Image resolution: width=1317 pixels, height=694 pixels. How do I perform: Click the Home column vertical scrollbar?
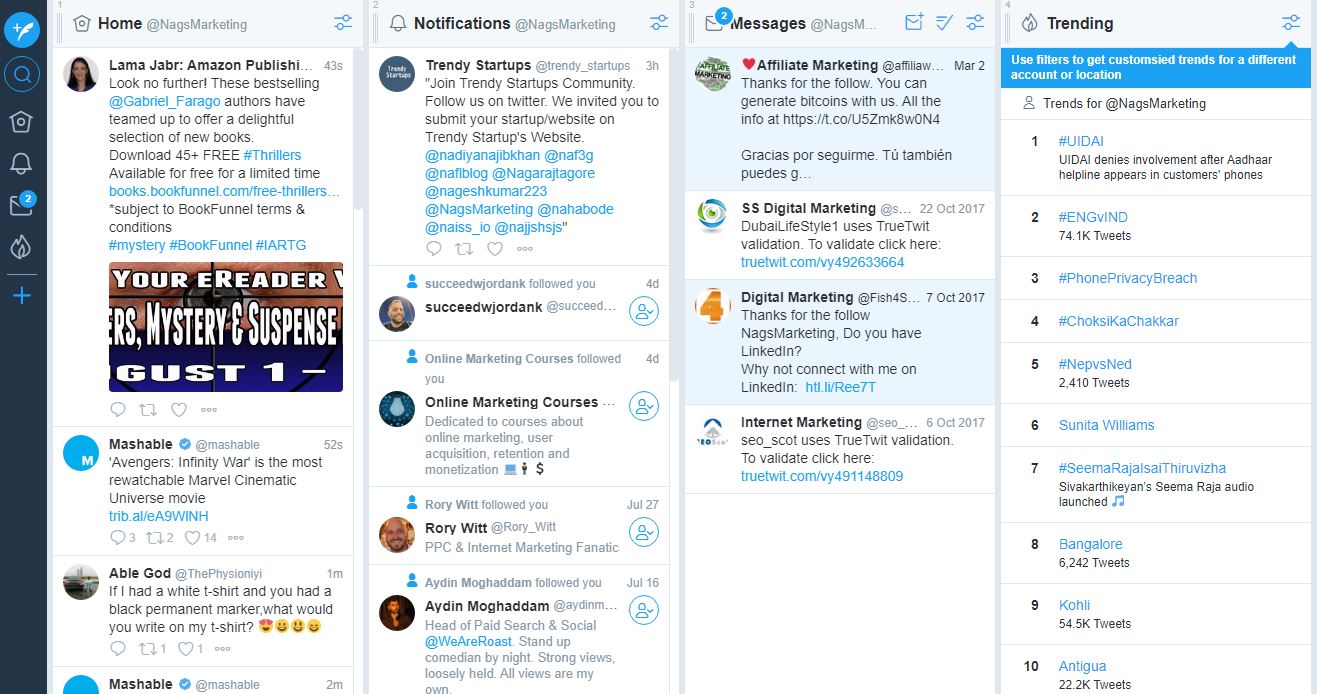[358, 128]
